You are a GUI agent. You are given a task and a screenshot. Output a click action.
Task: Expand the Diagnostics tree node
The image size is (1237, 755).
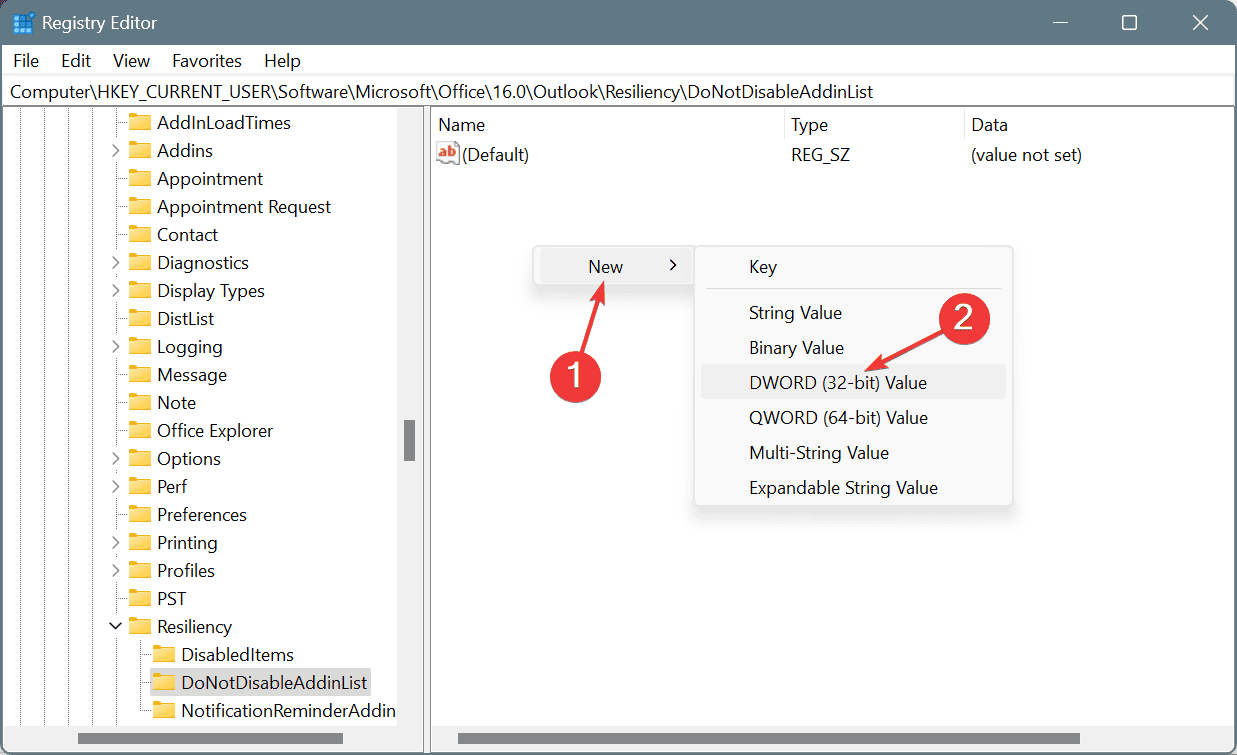pyautogui.click(x=116, y=263)
